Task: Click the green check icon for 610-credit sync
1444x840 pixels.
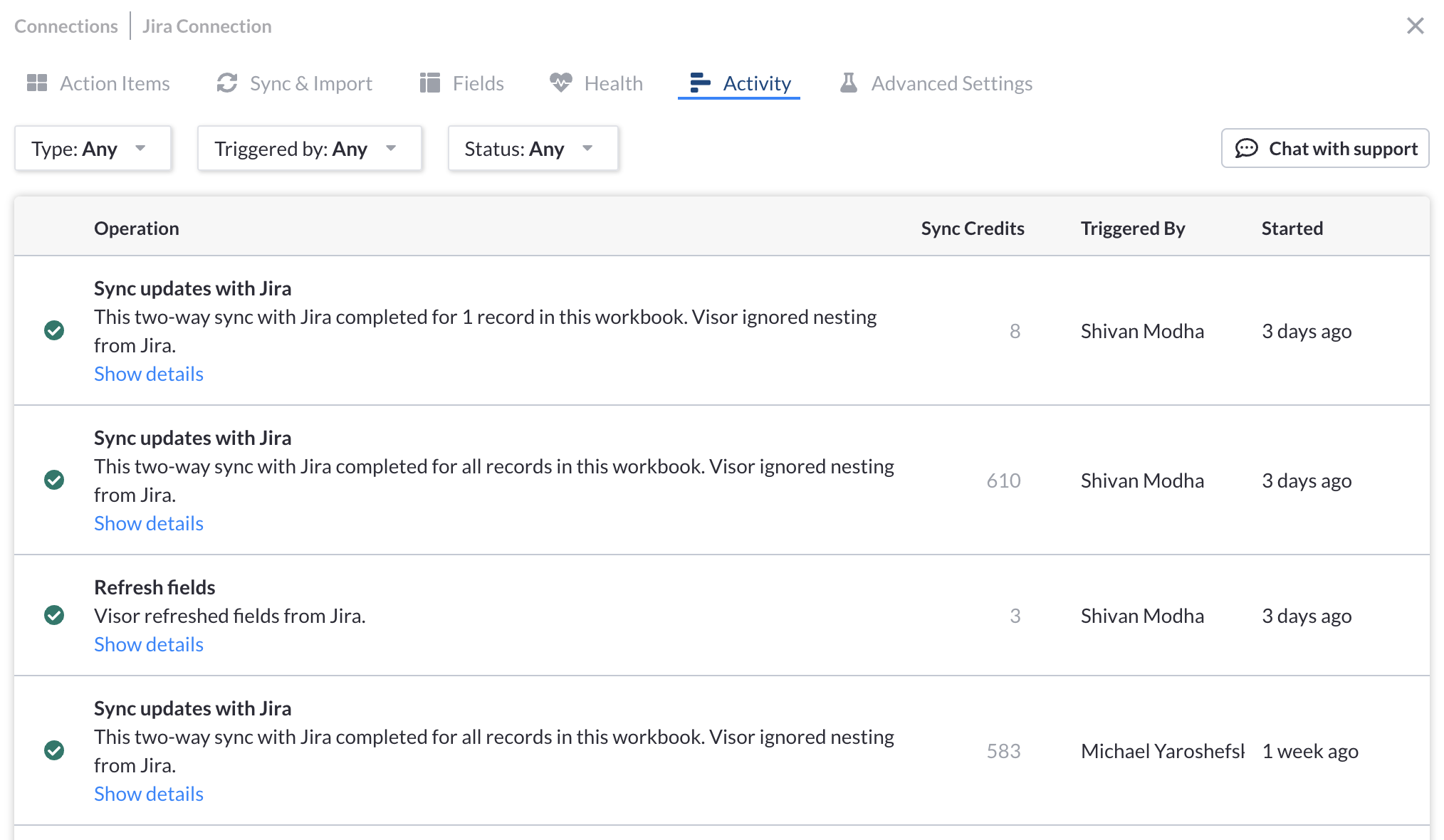Action: 54,480
